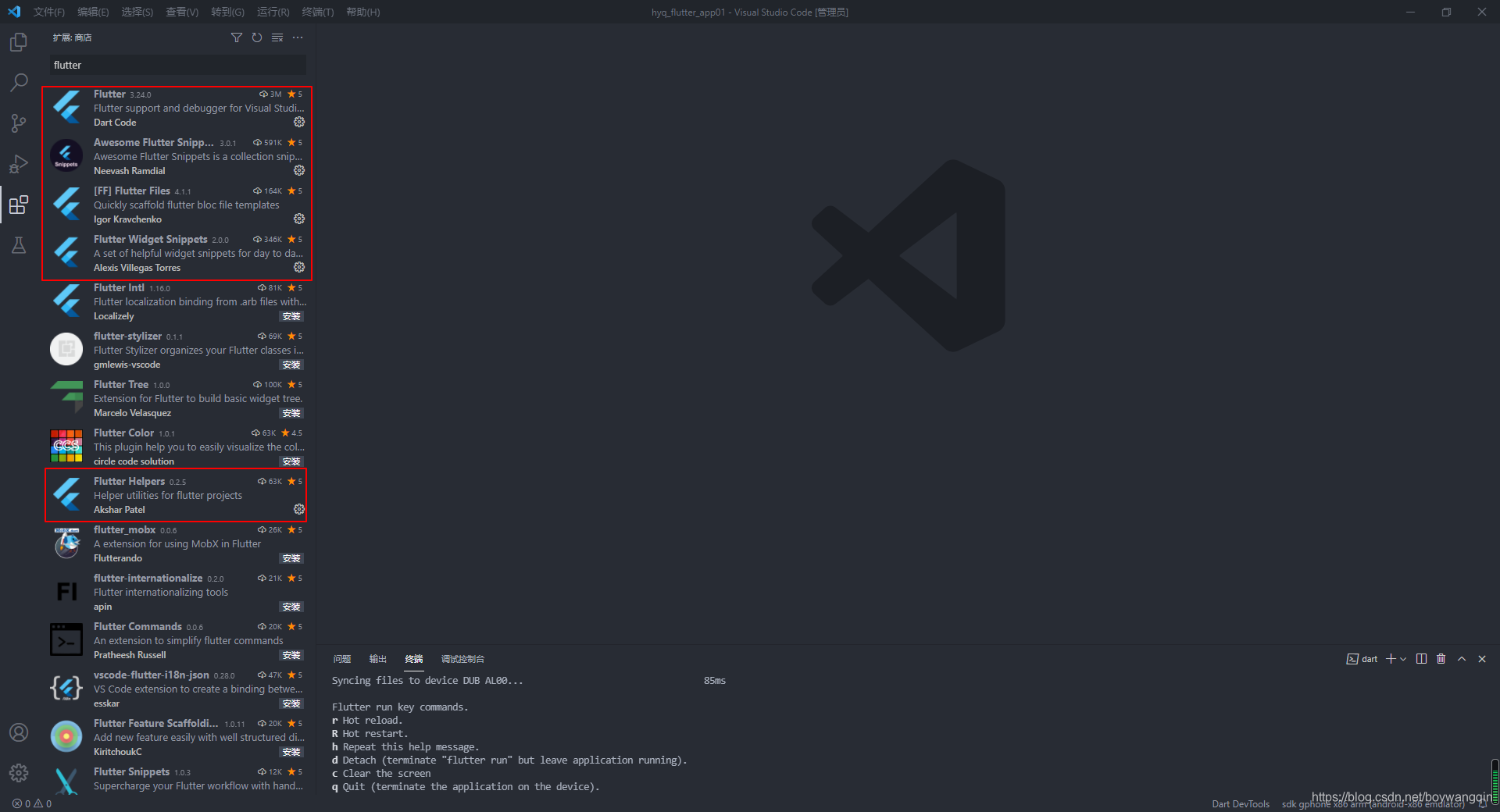Open manage gear for Flutter by Dart Code
Image resolution: width=1500 pixels, height=812 pixels.
pyautogui.click(x=299, y=122)
